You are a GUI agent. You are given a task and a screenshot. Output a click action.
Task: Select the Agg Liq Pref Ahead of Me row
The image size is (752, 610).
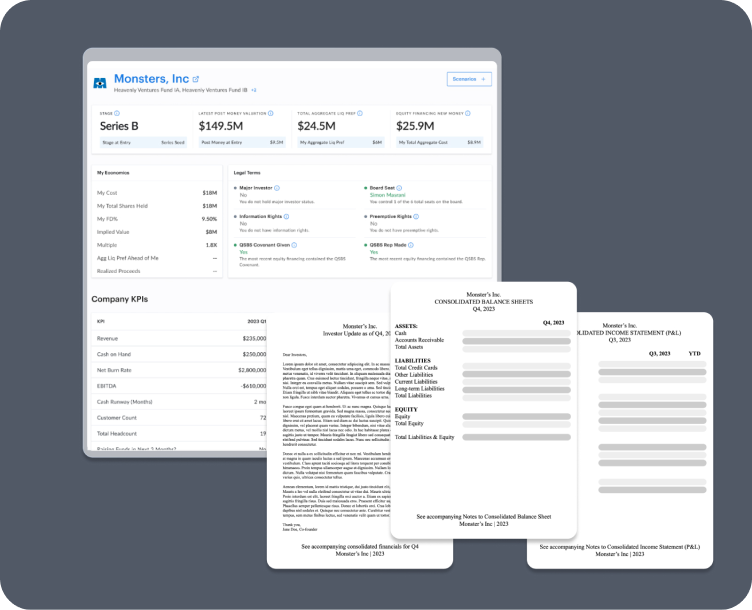(157, 258)
